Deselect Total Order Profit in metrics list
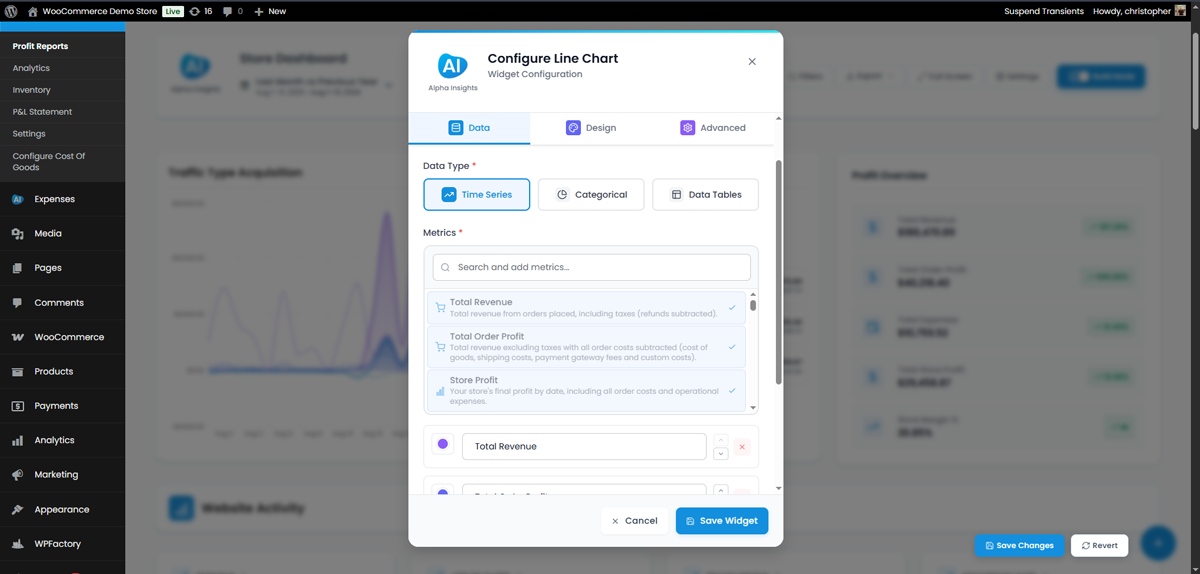Screen dimensions: 1200x574 click(586, 347)
